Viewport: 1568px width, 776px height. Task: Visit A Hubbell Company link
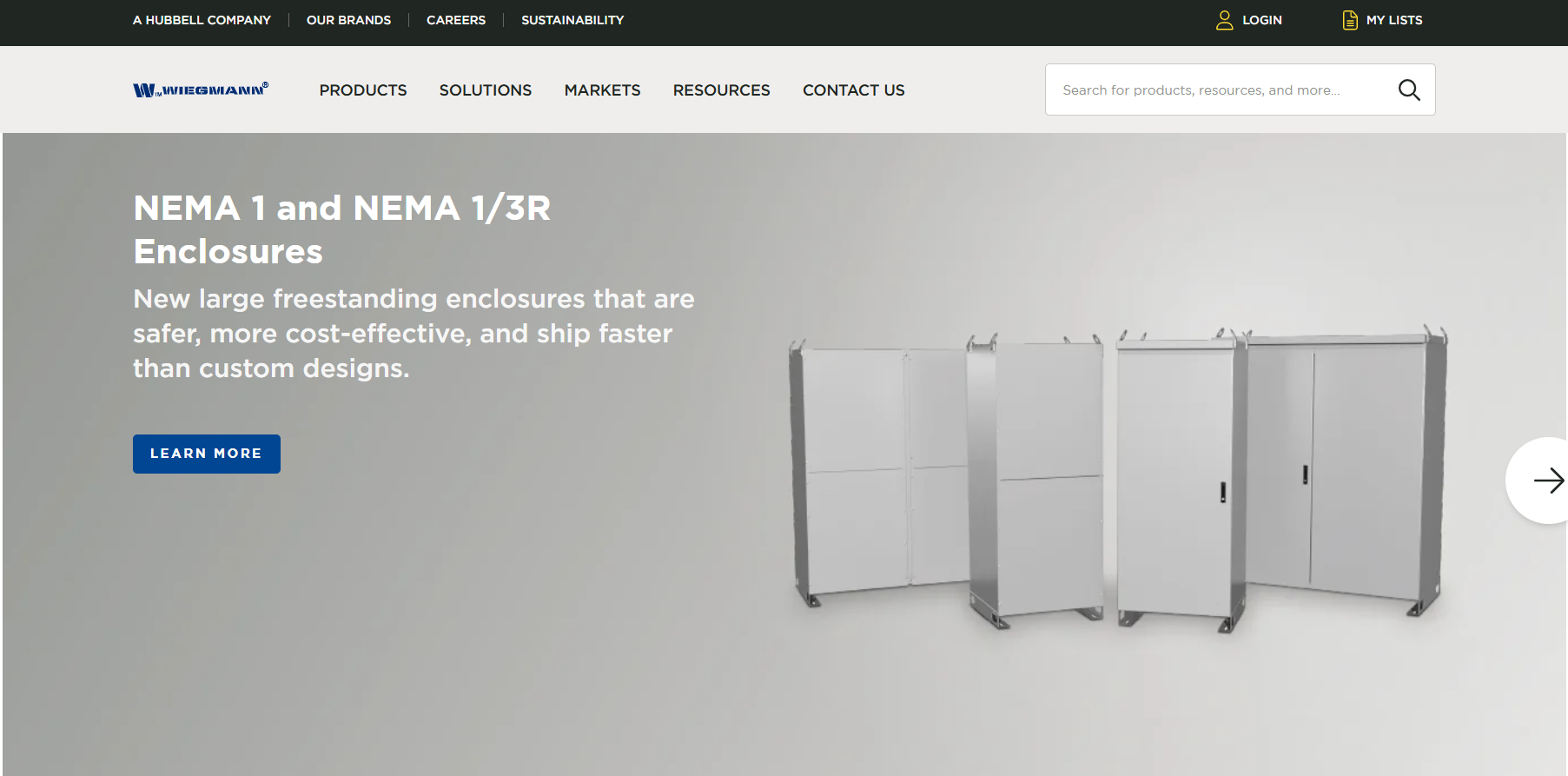(202, 20)
